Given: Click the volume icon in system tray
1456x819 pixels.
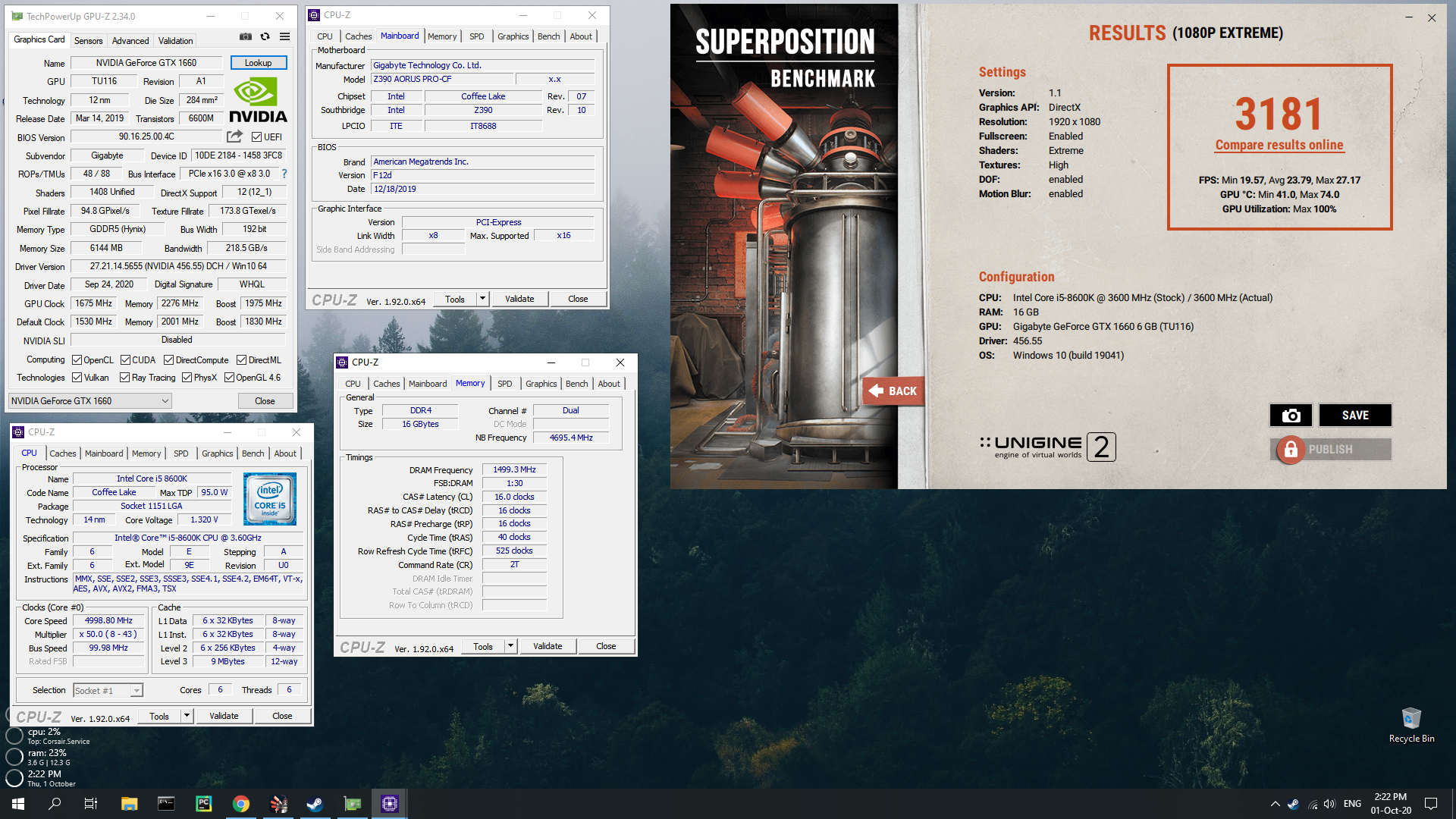Looking at the screenshot, I should tap(1329, 804).
